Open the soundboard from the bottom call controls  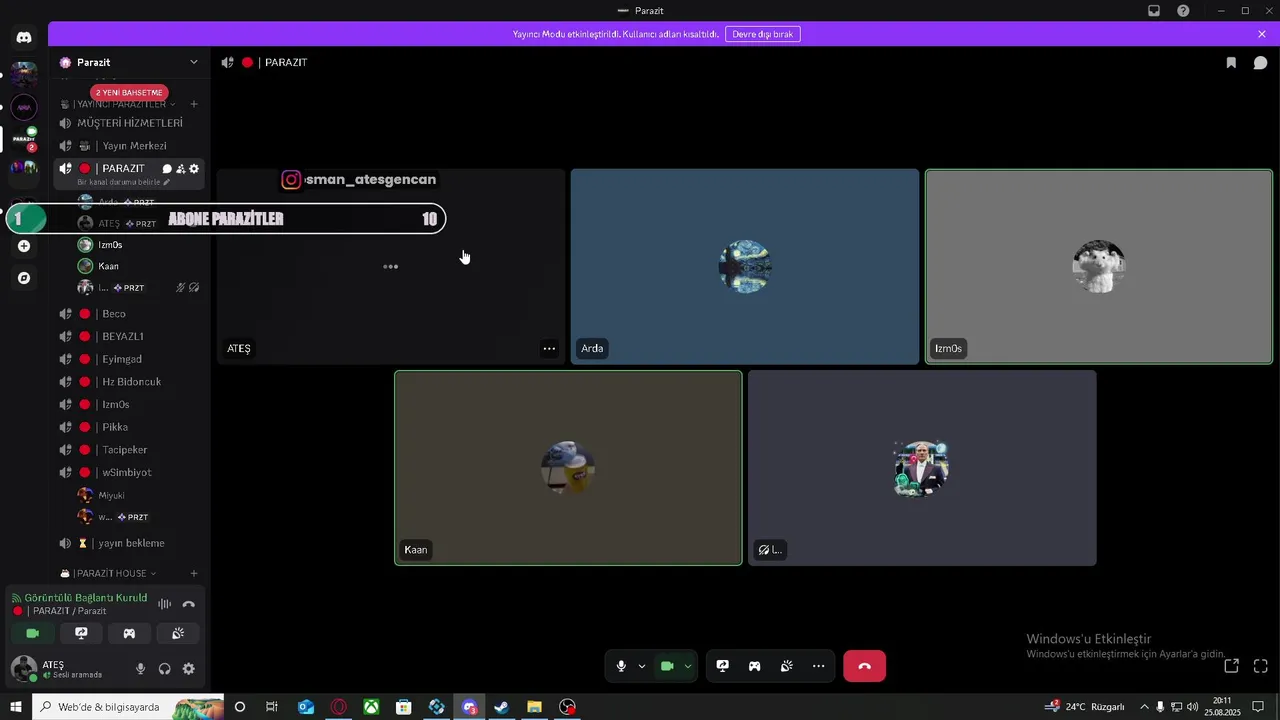coord(786,666)
